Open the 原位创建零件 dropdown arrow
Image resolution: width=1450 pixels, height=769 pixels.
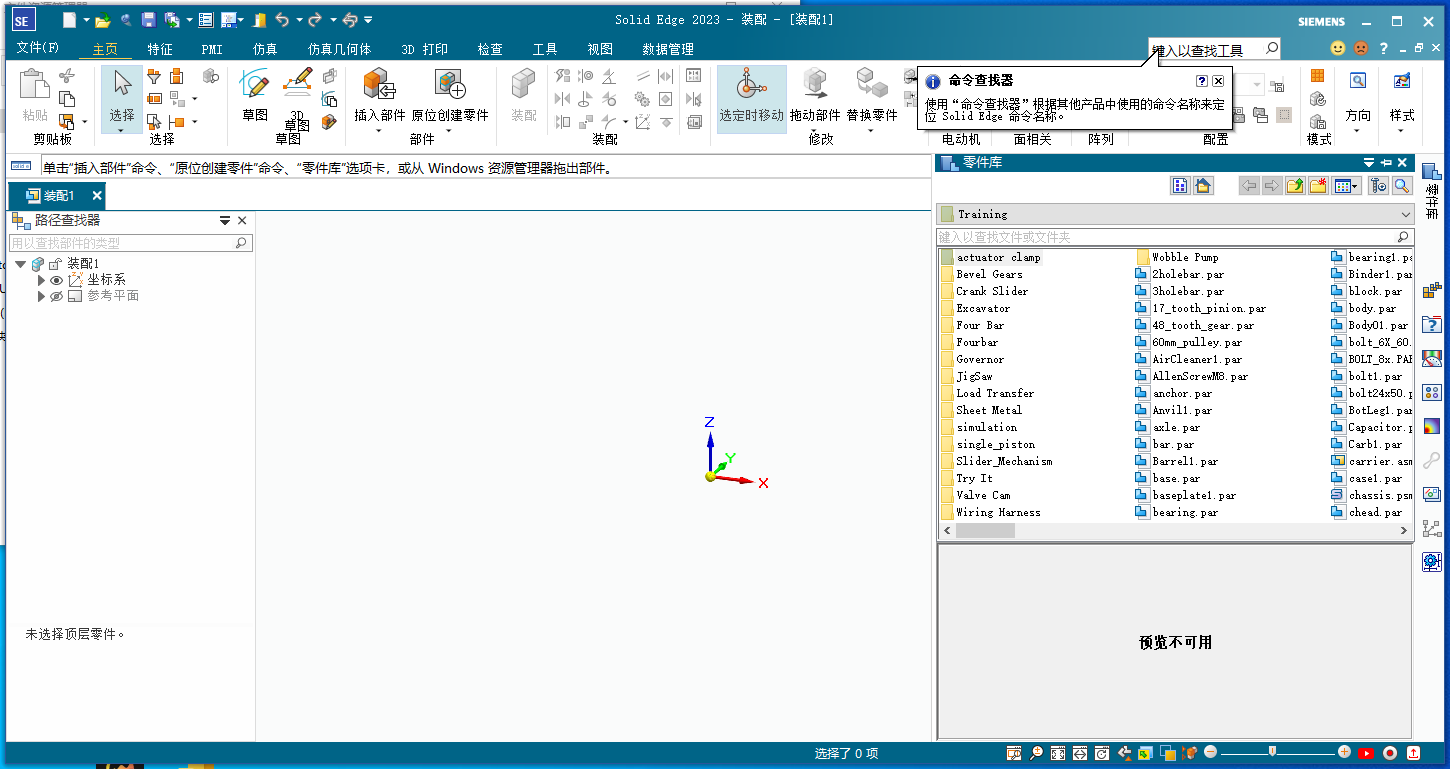(450, 130)
